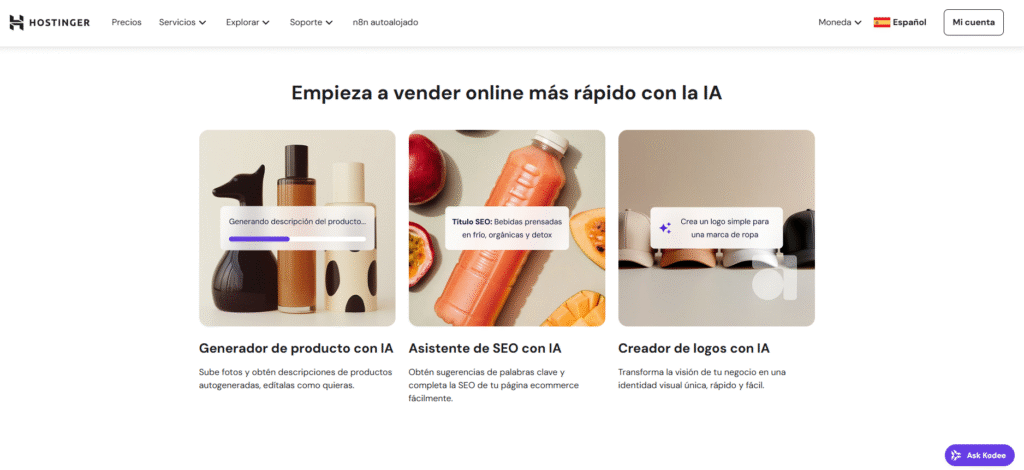The width and height of the screenshot is (1024, 470).
Task: Select the Español language link
Action: 909,22
